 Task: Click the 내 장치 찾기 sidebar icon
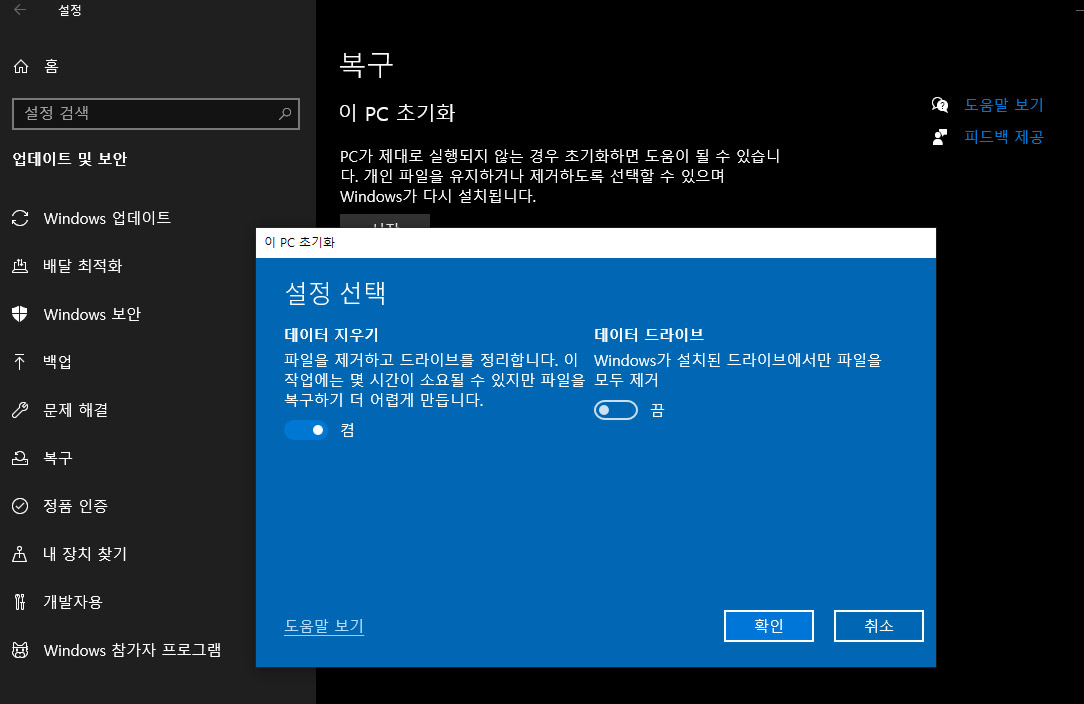coord(20,554)
